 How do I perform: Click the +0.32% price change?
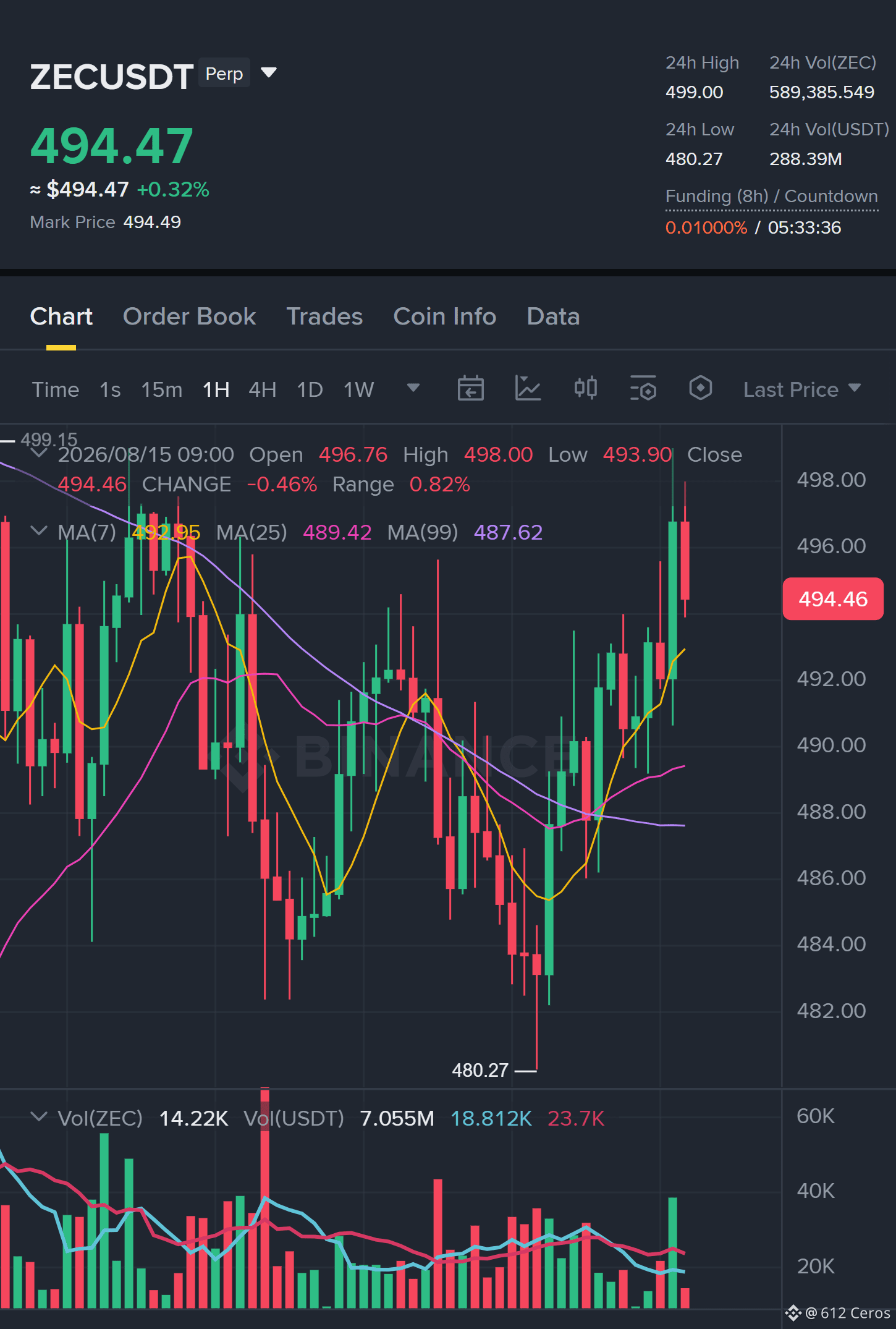coord(173,190)
